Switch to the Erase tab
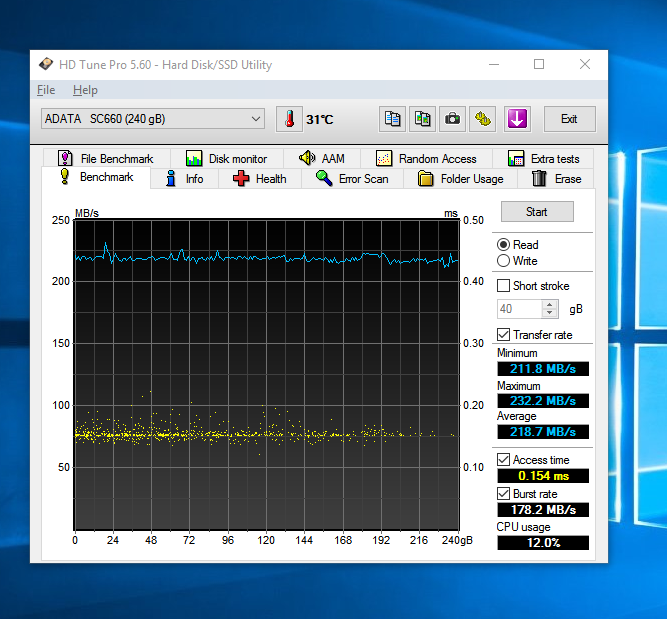The image size is (667, 619). tap(556, 179)
